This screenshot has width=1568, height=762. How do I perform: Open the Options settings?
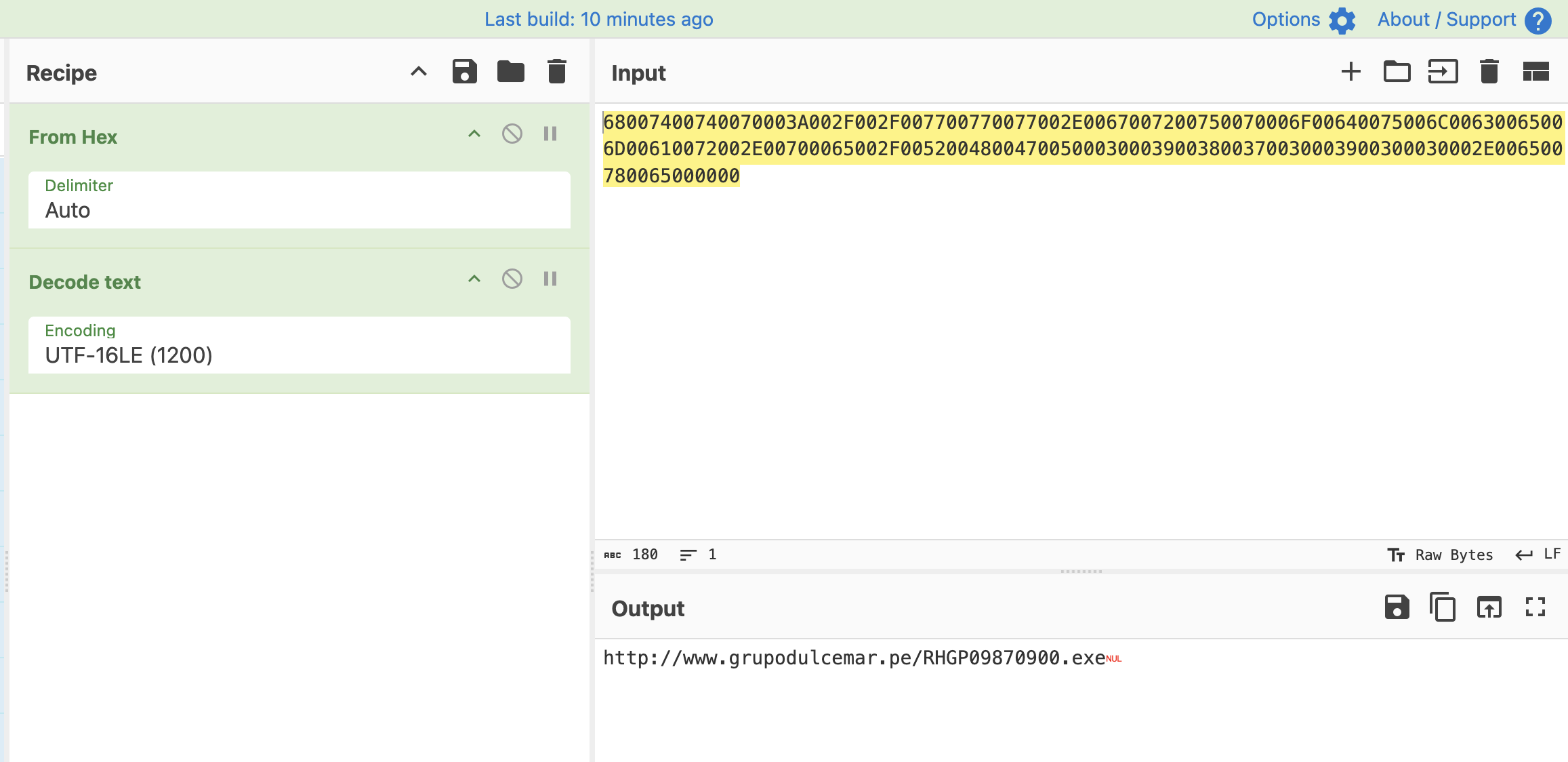[x=1304, y=20]
